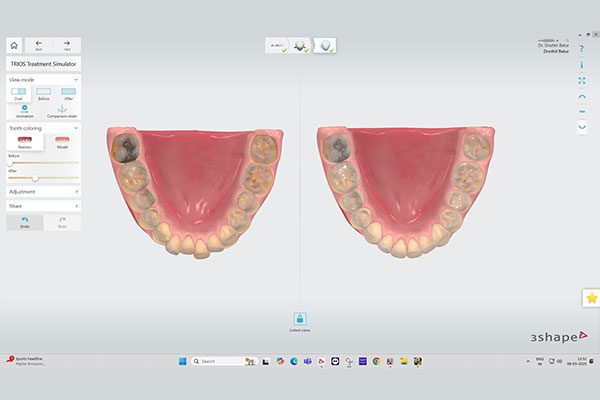Viewport: 600px width, 400px height.
Task: Click the After 3D jaw model
Action: pos(406,191)
